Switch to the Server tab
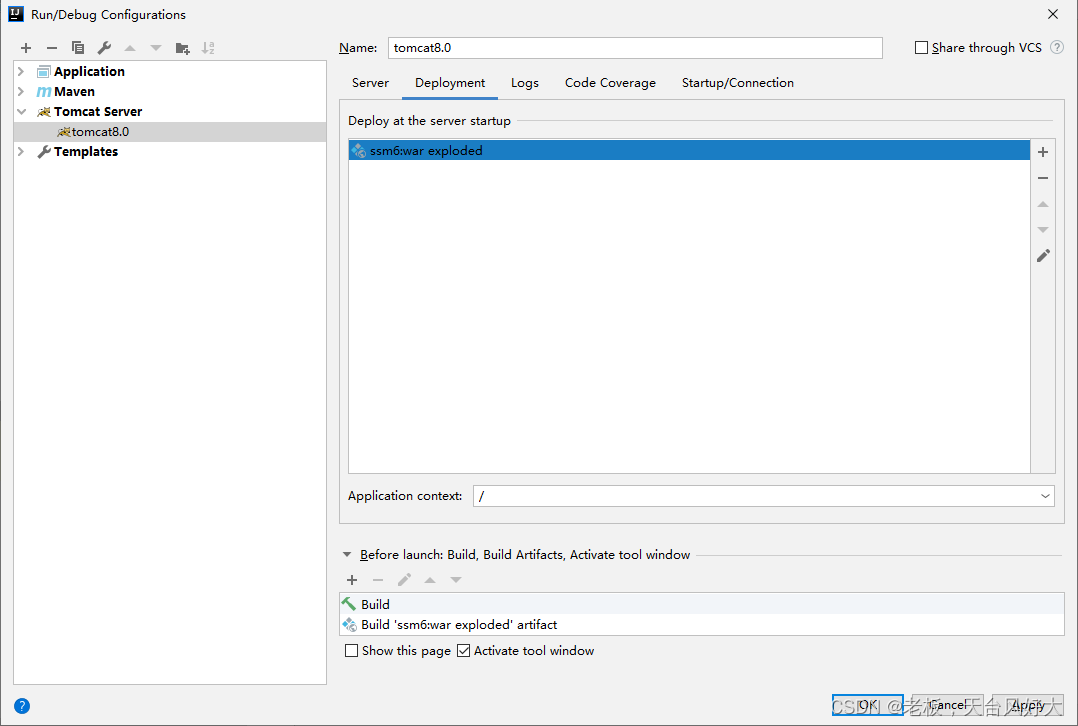This screenshot has width=1078, height=726. [371, 82]
